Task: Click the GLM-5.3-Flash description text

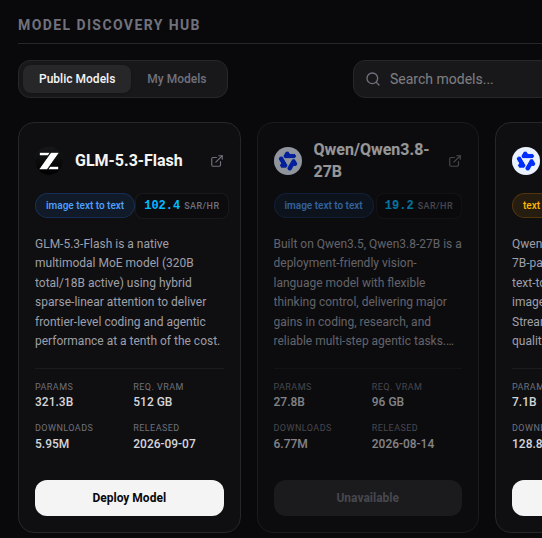Action: (x=128, y=292)
